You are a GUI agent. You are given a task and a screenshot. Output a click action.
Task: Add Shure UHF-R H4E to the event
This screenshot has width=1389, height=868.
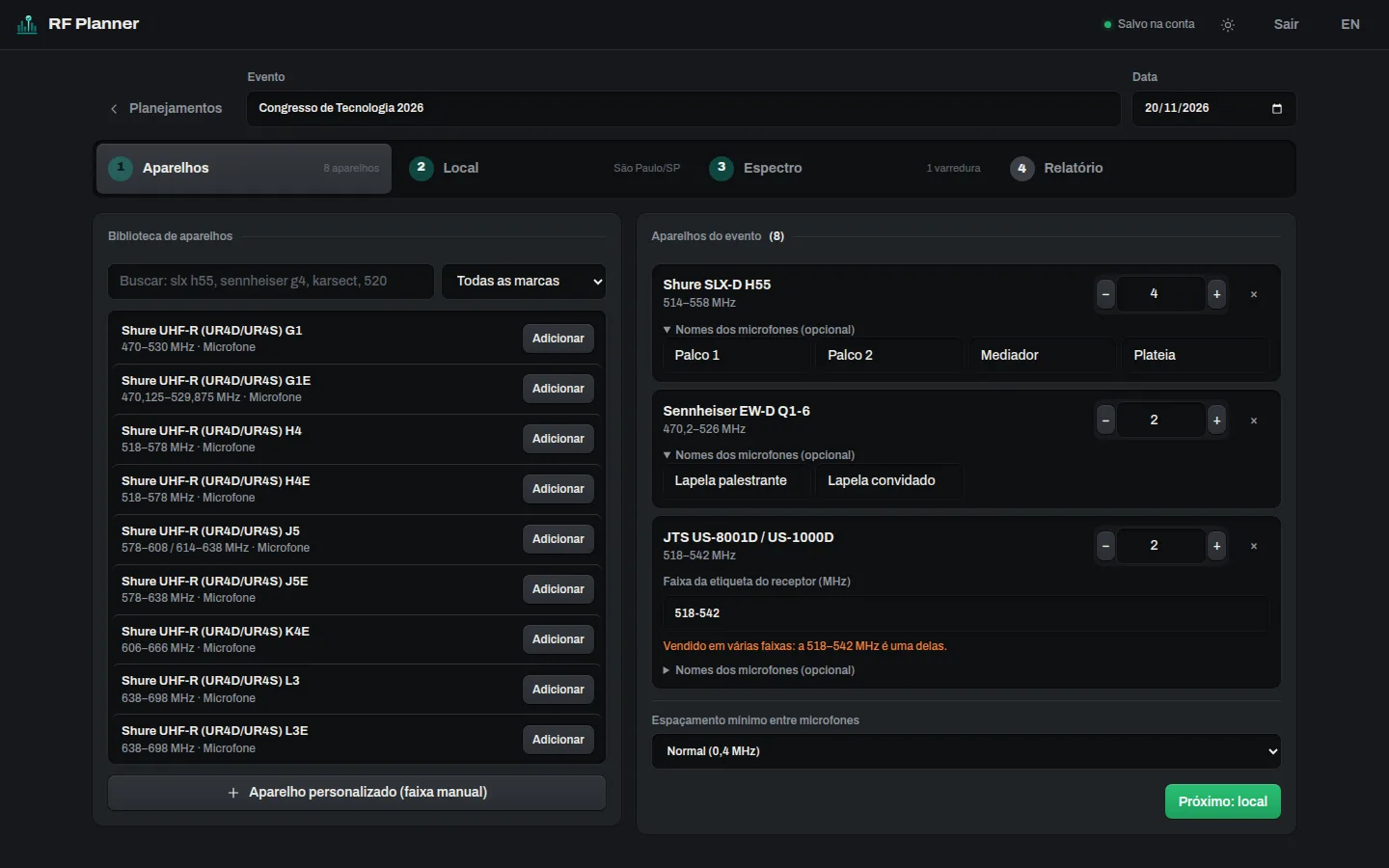[x=558, y=489]
